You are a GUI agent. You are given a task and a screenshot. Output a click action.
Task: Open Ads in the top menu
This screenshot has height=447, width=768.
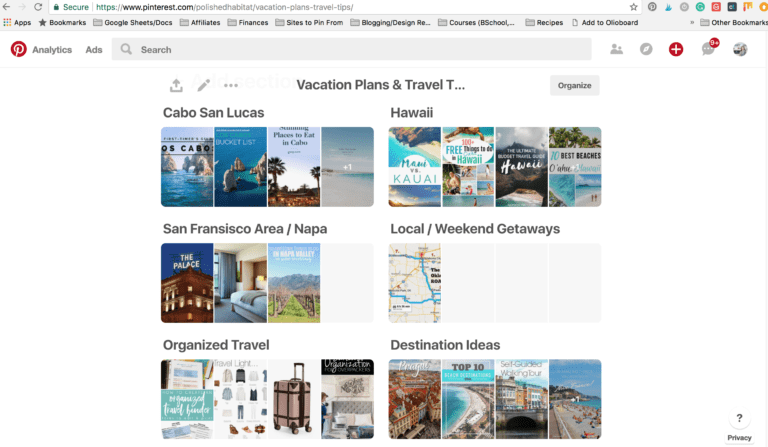click(x=94, y=49)
